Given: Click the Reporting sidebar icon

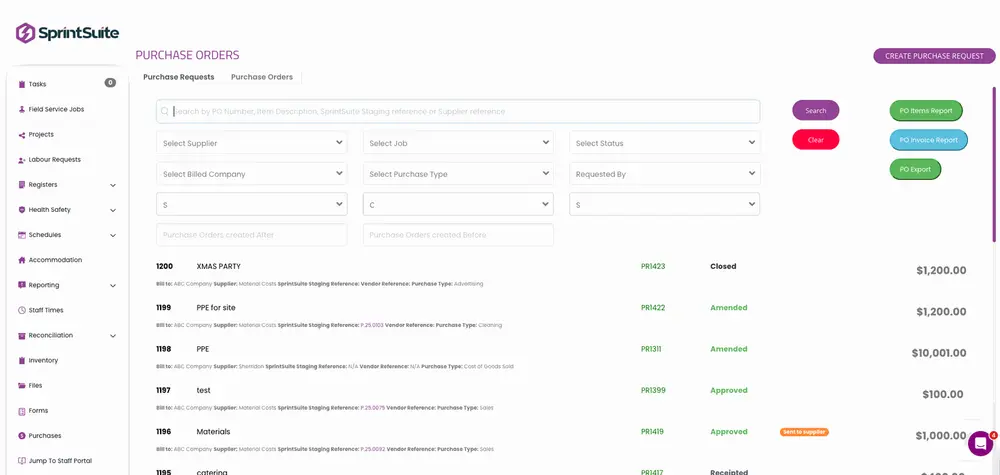Looking at the screenshot, I should pos(22,285).
